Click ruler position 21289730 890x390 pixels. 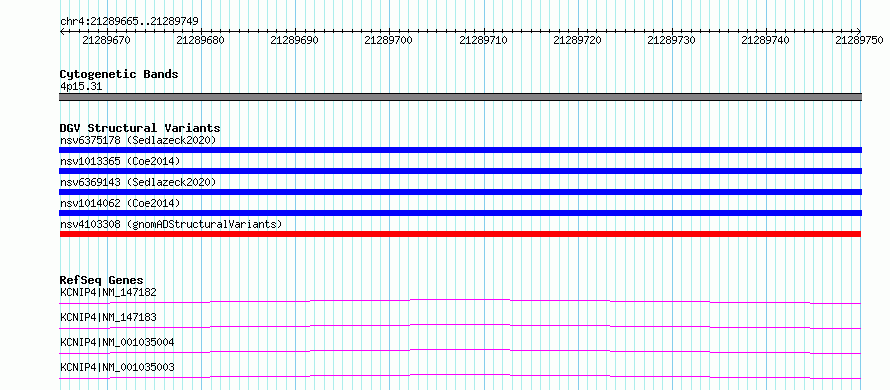point(671,40)
